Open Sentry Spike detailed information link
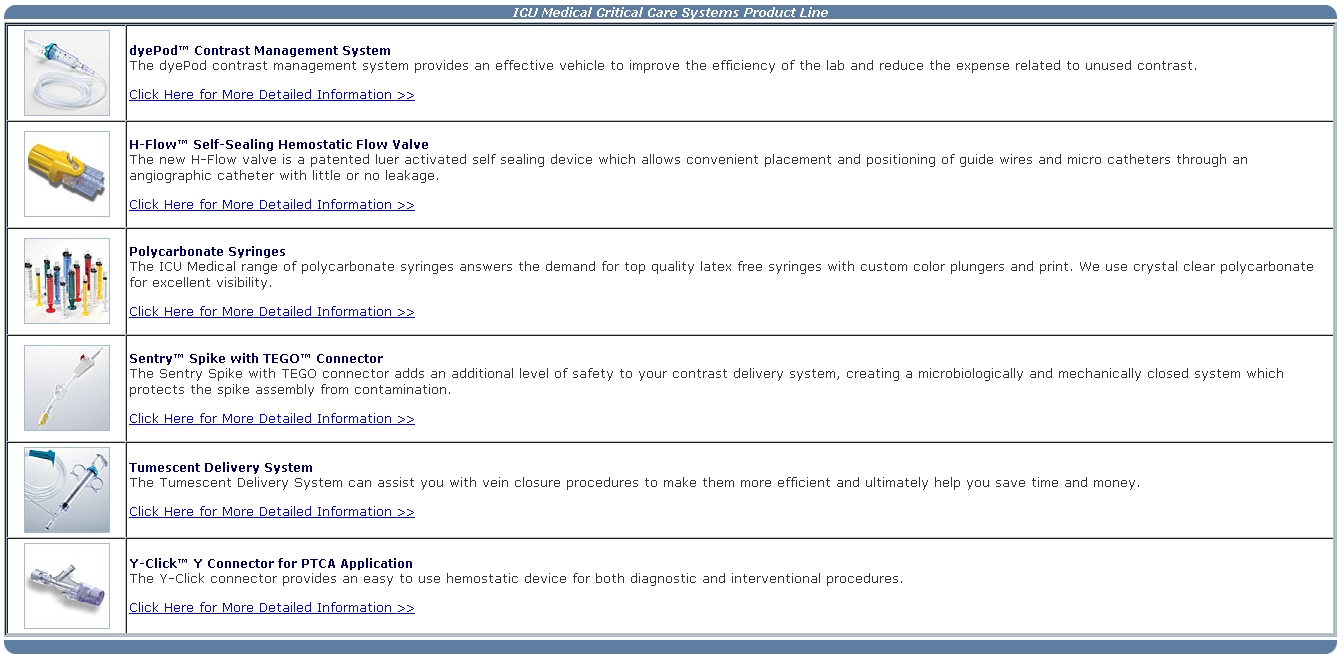 click(x=271, y=419)
